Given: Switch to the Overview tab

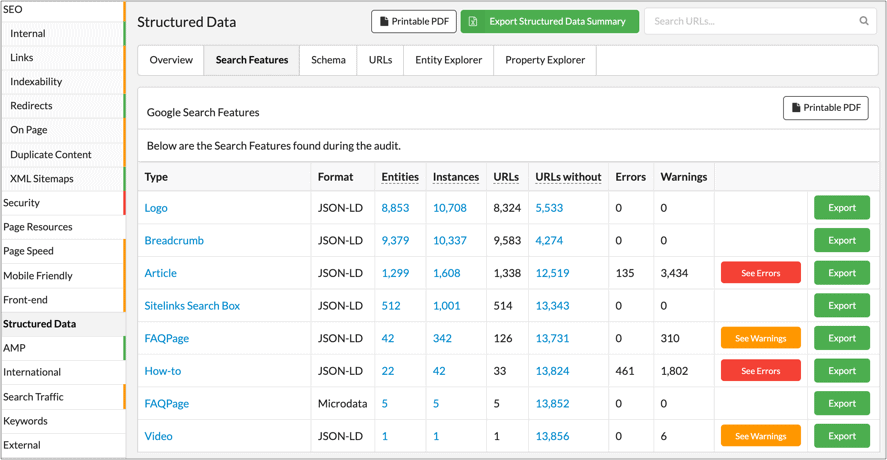Looking at the screenshot, I should tap(171, 60).
